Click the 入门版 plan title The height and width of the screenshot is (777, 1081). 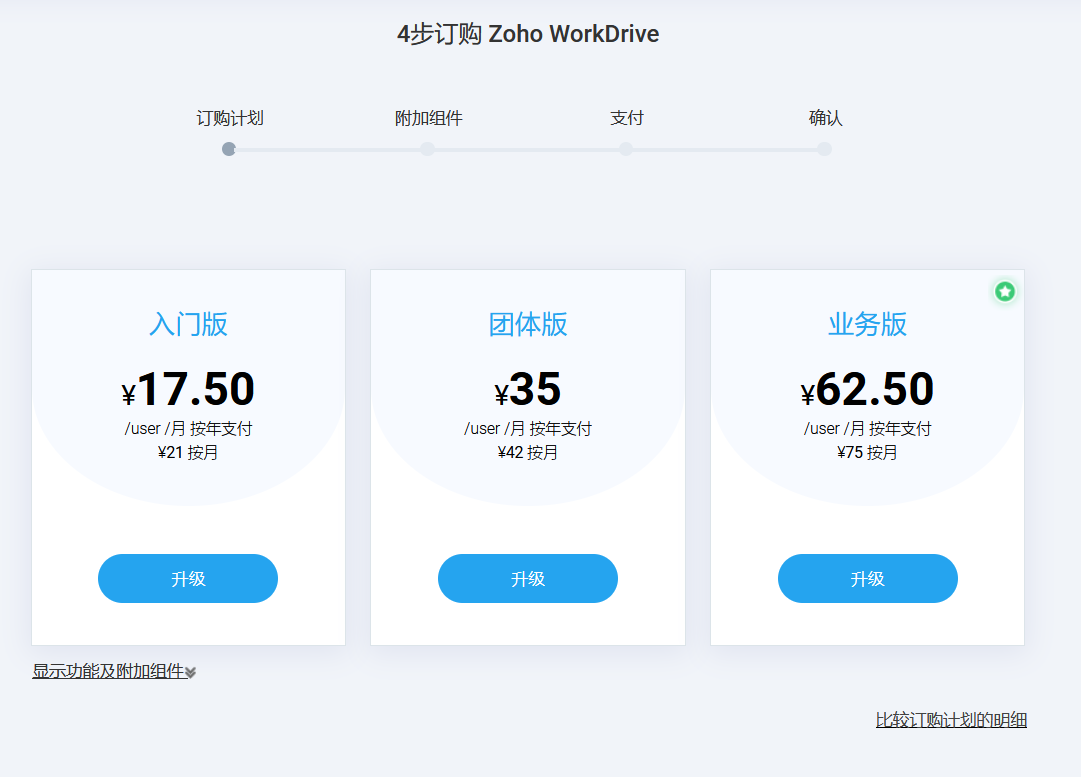point(188,324)
